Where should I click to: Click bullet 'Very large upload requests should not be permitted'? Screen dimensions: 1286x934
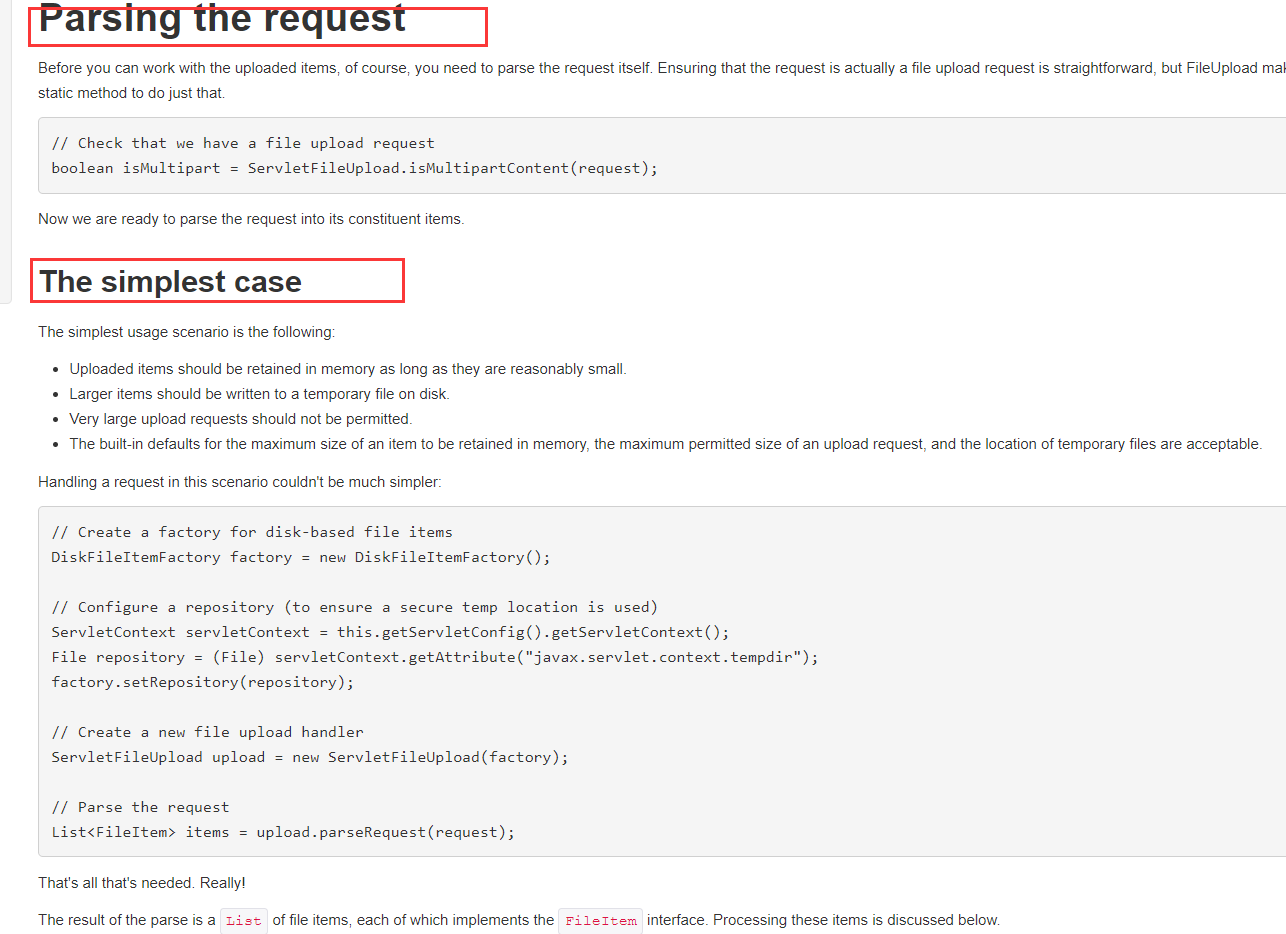241,419
